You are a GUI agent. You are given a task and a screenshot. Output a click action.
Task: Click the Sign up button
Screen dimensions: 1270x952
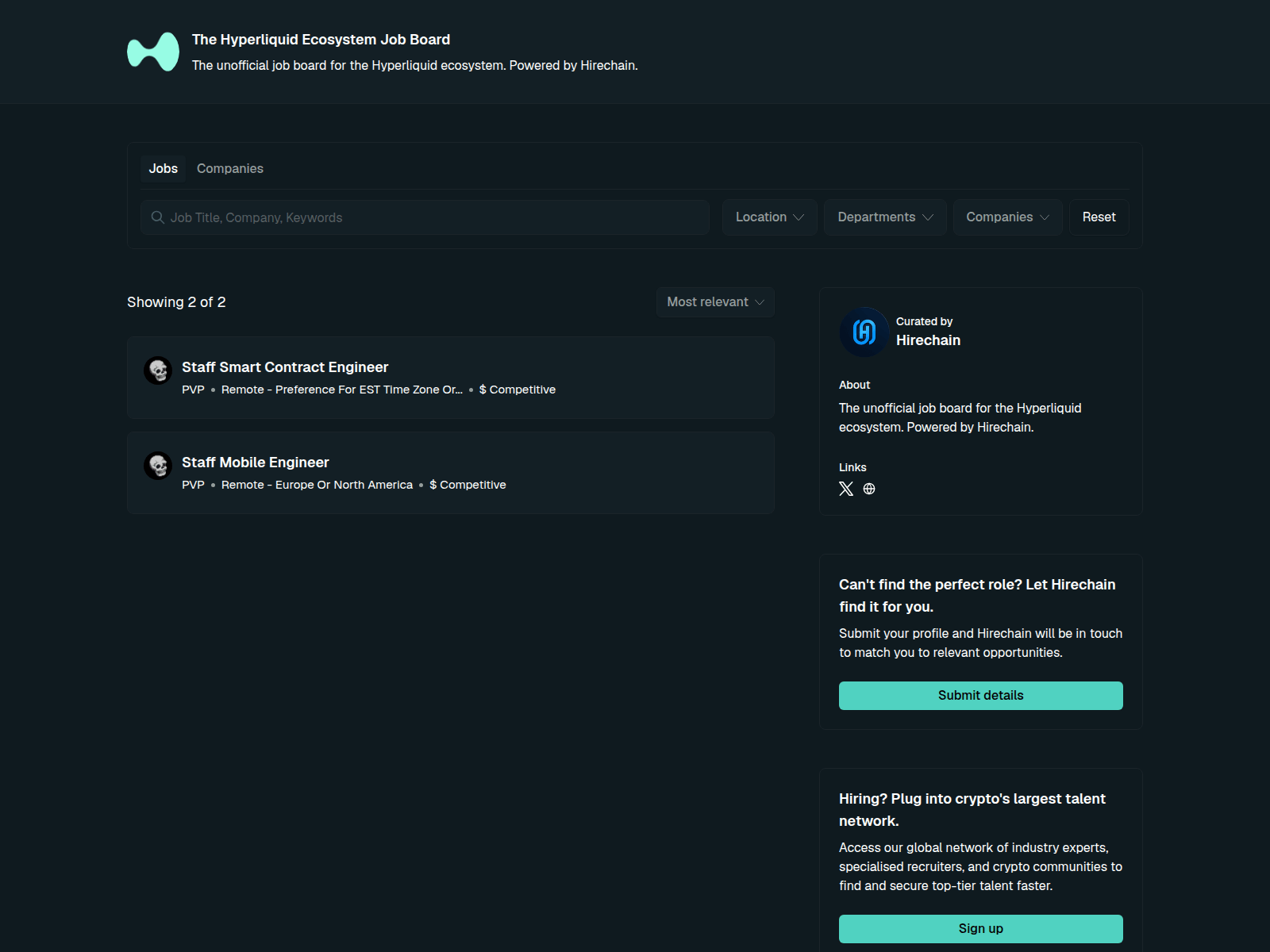pyautogui.click(x=980, y=928)
